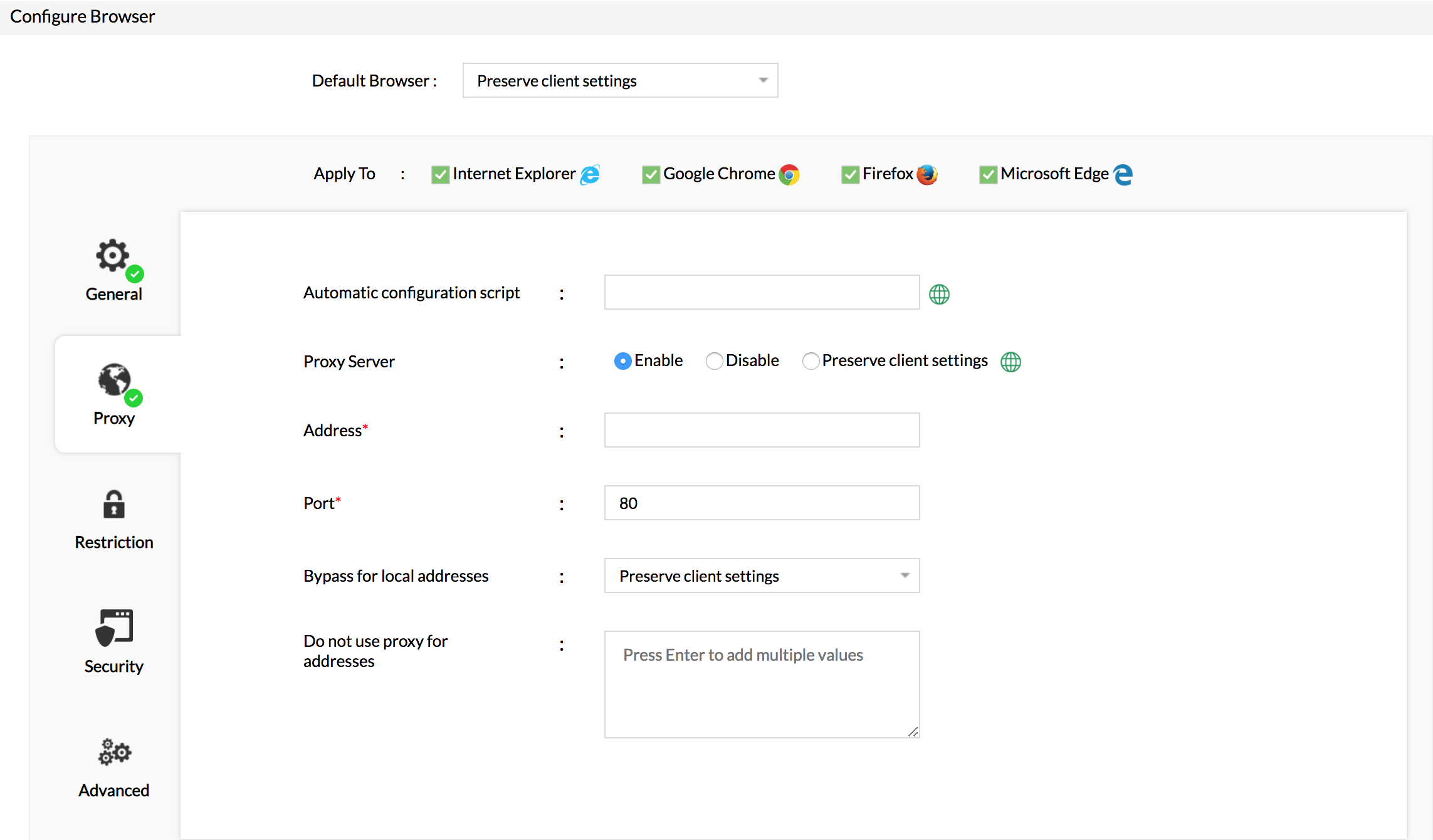Viewport: 1433px width, 840px height.
Task: Open the Advanced gears section
Action: click(x=114, y=752)
